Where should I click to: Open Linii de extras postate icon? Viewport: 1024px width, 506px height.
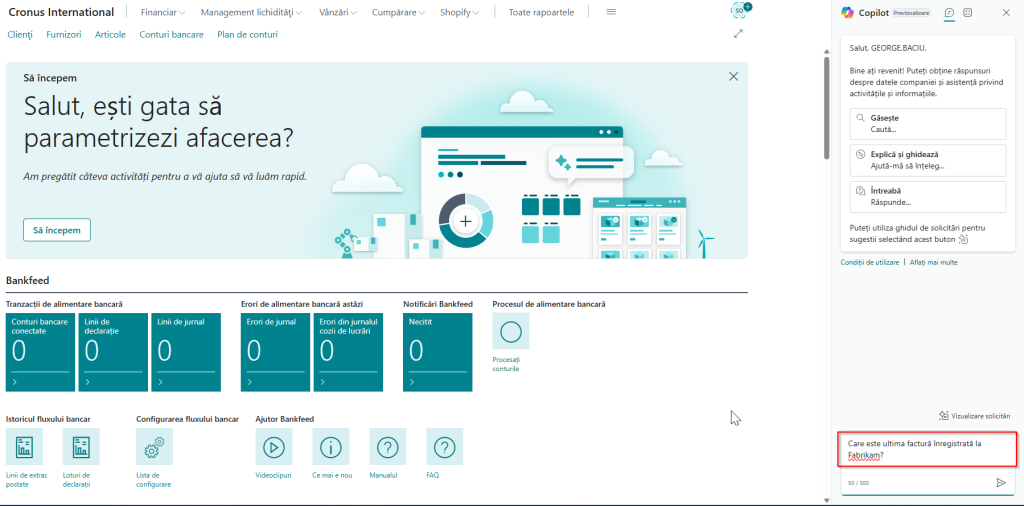(24, 447)
